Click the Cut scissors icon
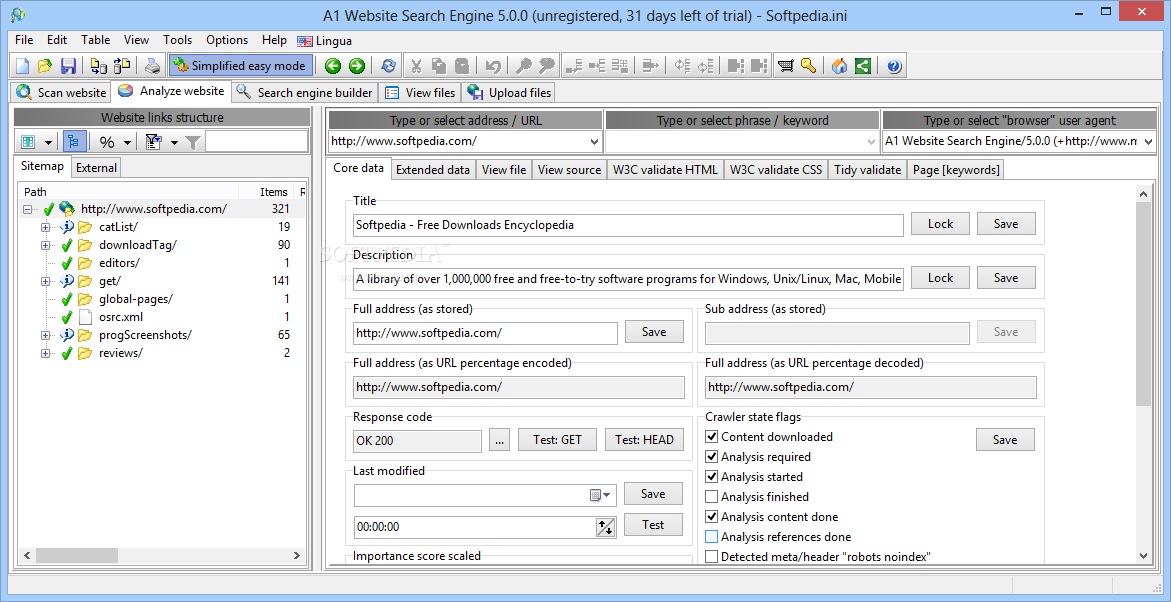 click(417, 66)
